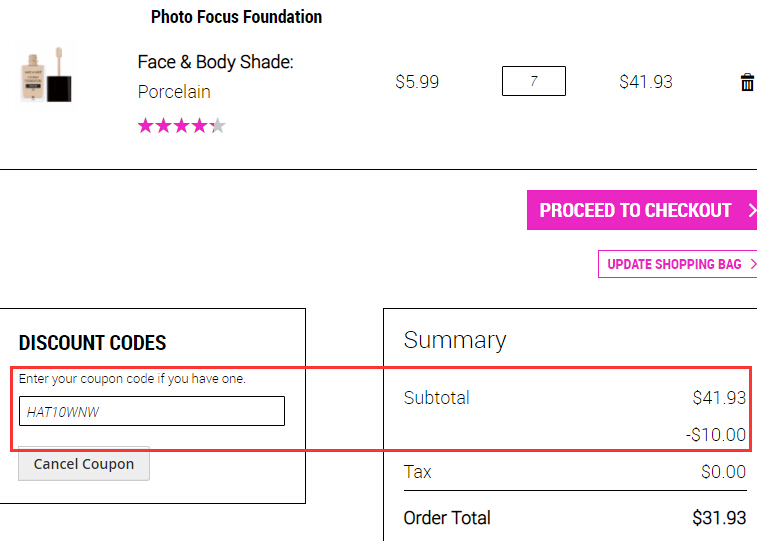Click the Order Total label
The height and width of the screenshot is (541, 757).
point(447,518)
